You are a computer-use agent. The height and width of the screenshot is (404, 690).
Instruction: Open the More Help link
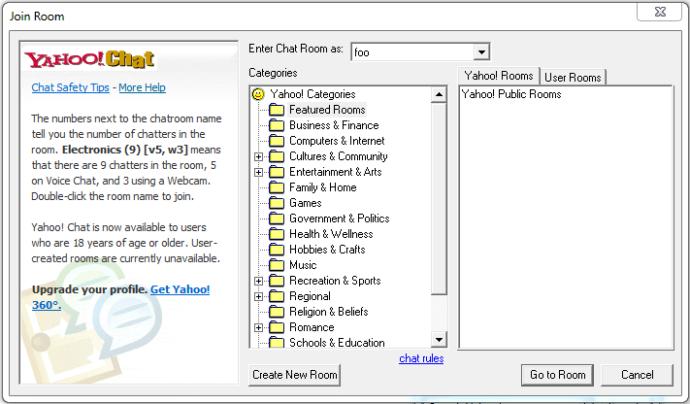click(142, 88)
